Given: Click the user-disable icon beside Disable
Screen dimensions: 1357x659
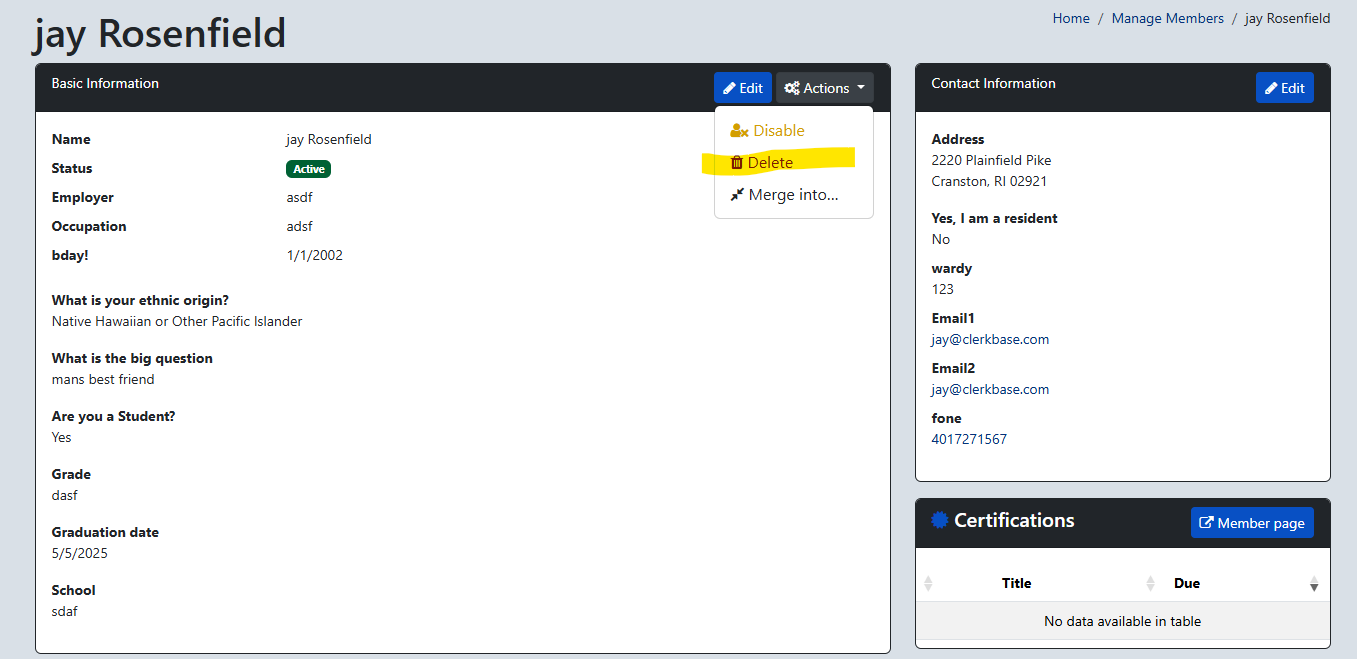Looking at the screenshot, I should point(739,131).
